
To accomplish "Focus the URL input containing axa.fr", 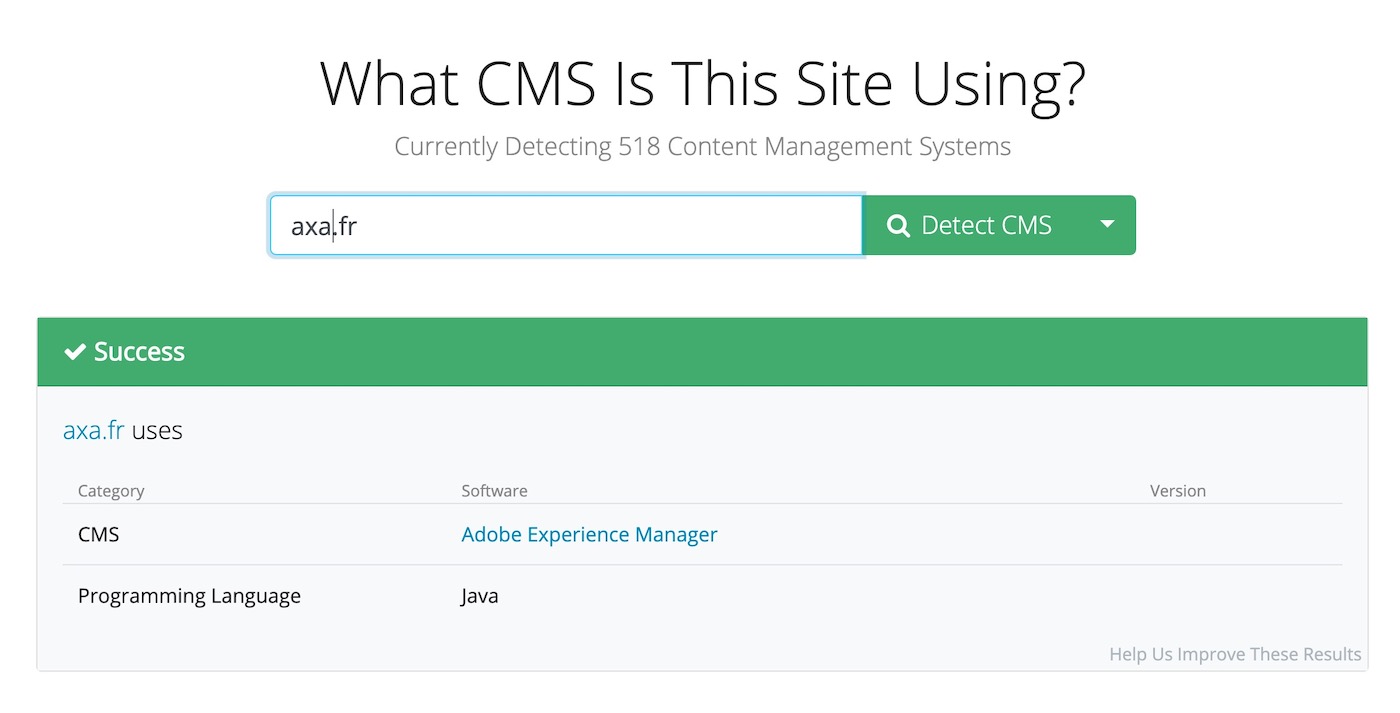I will pos(565,226).
